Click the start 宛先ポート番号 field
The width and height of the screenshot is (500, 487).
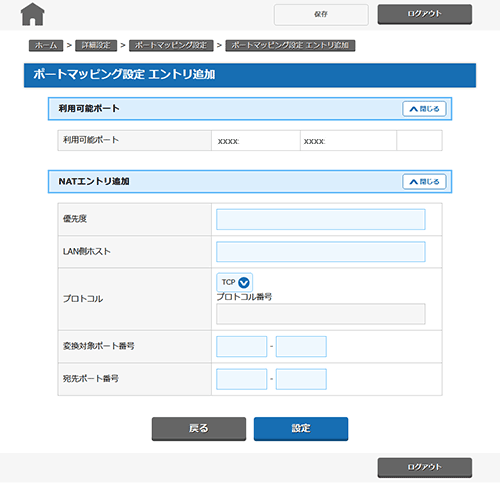pos(242,379)
